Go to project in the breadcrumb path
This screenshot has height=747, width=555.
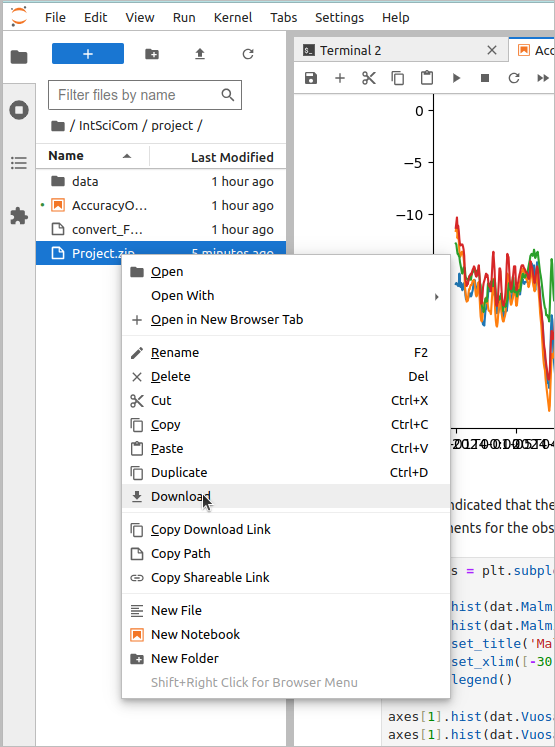point(172,126)
